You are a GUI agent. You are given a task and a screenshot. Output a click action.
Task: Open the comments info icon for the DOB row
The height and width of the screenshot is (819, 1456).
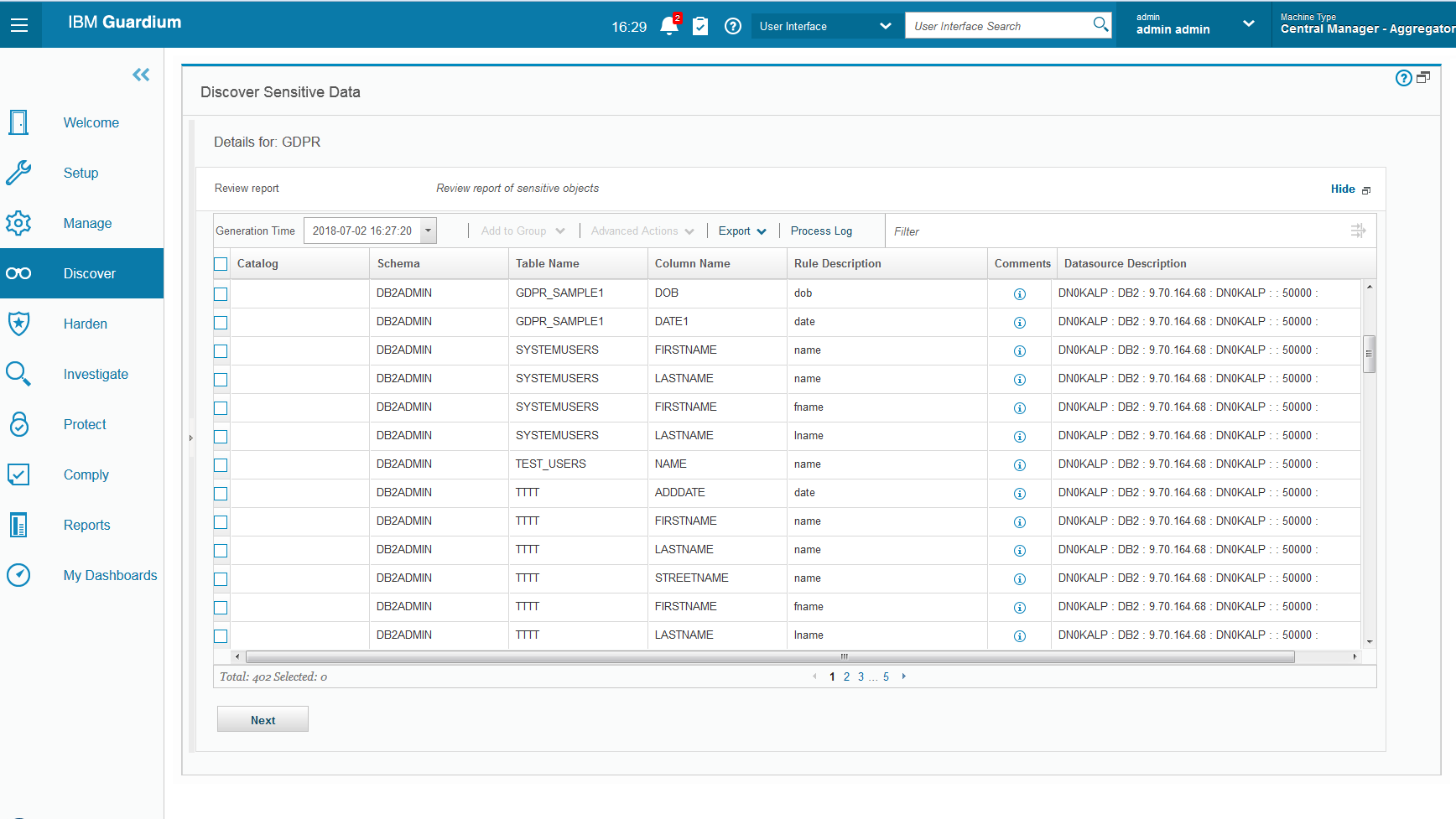1020,293
